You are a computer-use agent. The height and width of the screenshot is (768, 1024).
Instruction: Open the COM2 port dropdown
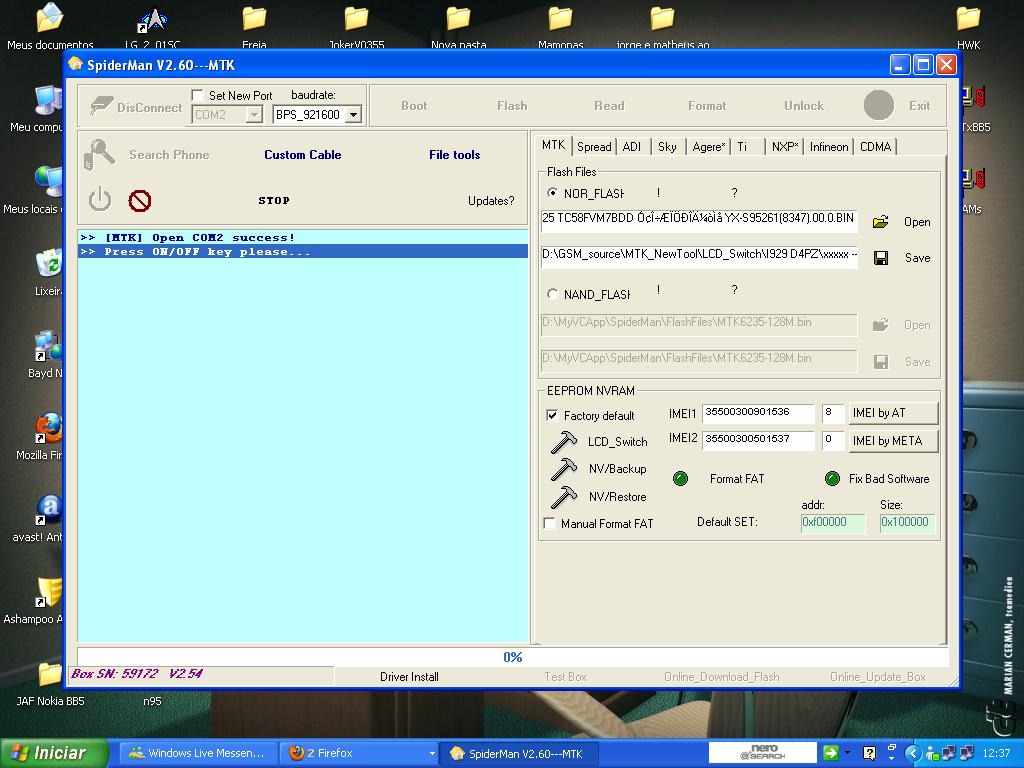pos(254,115)
